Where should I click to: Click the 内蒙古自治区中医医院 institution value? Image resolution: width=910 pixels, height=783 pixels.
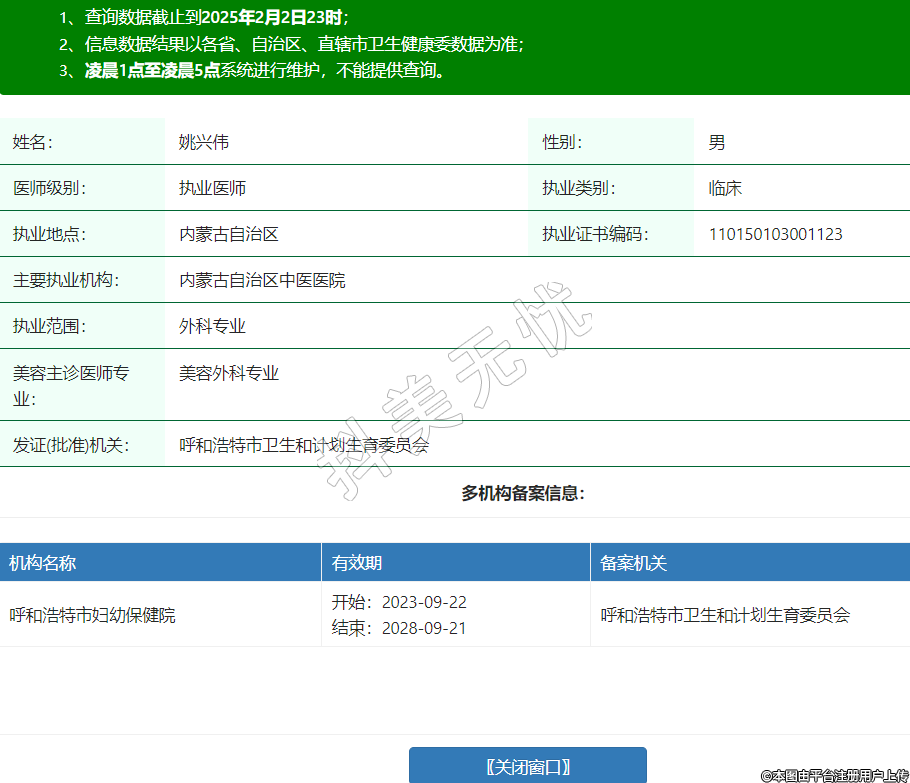click(x=262, y=280)
